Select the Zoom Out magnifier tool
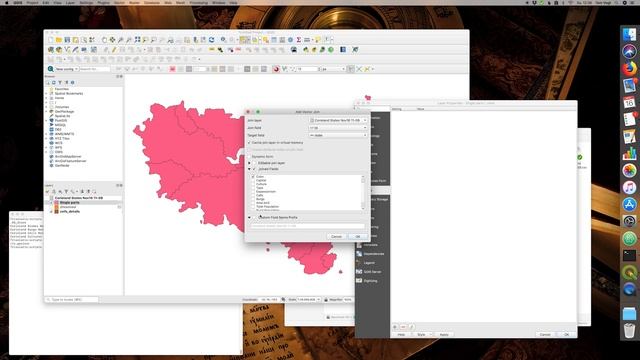640x360 pixels. coord(129,40)
